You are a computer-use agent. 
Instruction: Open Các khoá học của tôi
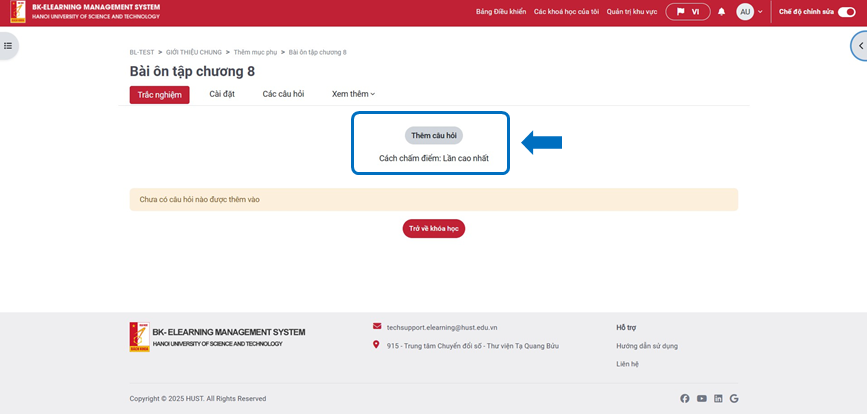click(566, 12)
